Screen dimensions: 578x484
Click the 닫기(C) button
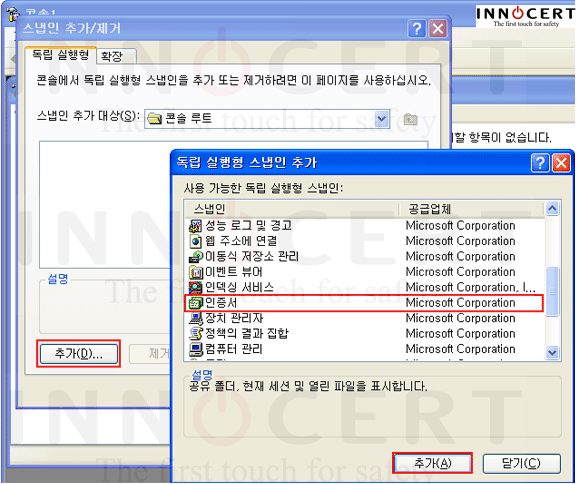click(x=521, y=463)
